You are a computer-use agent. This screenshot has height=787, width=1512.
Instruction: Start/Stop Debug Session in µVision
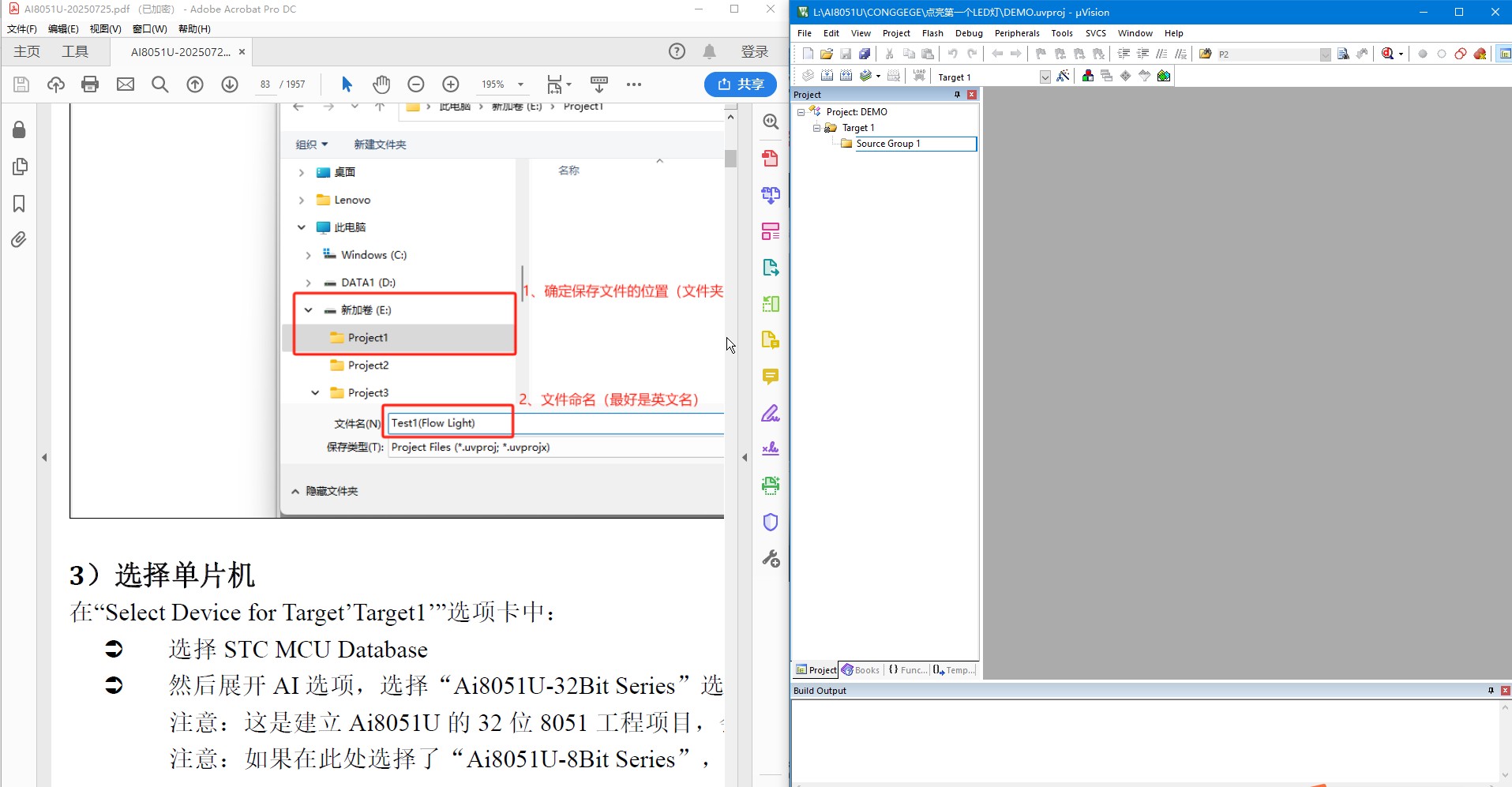(1388, 54)
